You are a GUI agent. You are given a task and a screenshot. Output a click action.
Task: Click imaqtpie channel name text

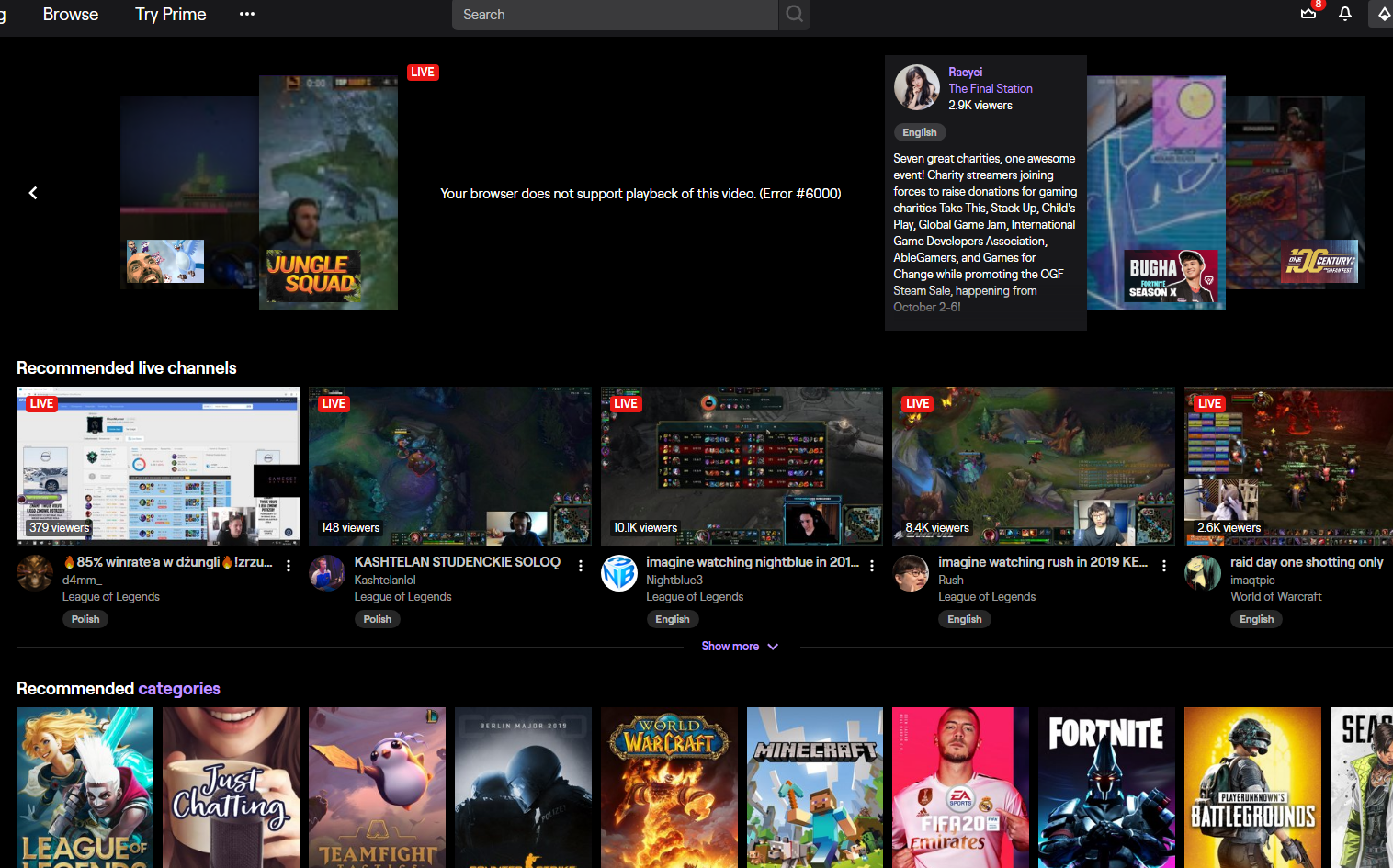point(1253,581)
